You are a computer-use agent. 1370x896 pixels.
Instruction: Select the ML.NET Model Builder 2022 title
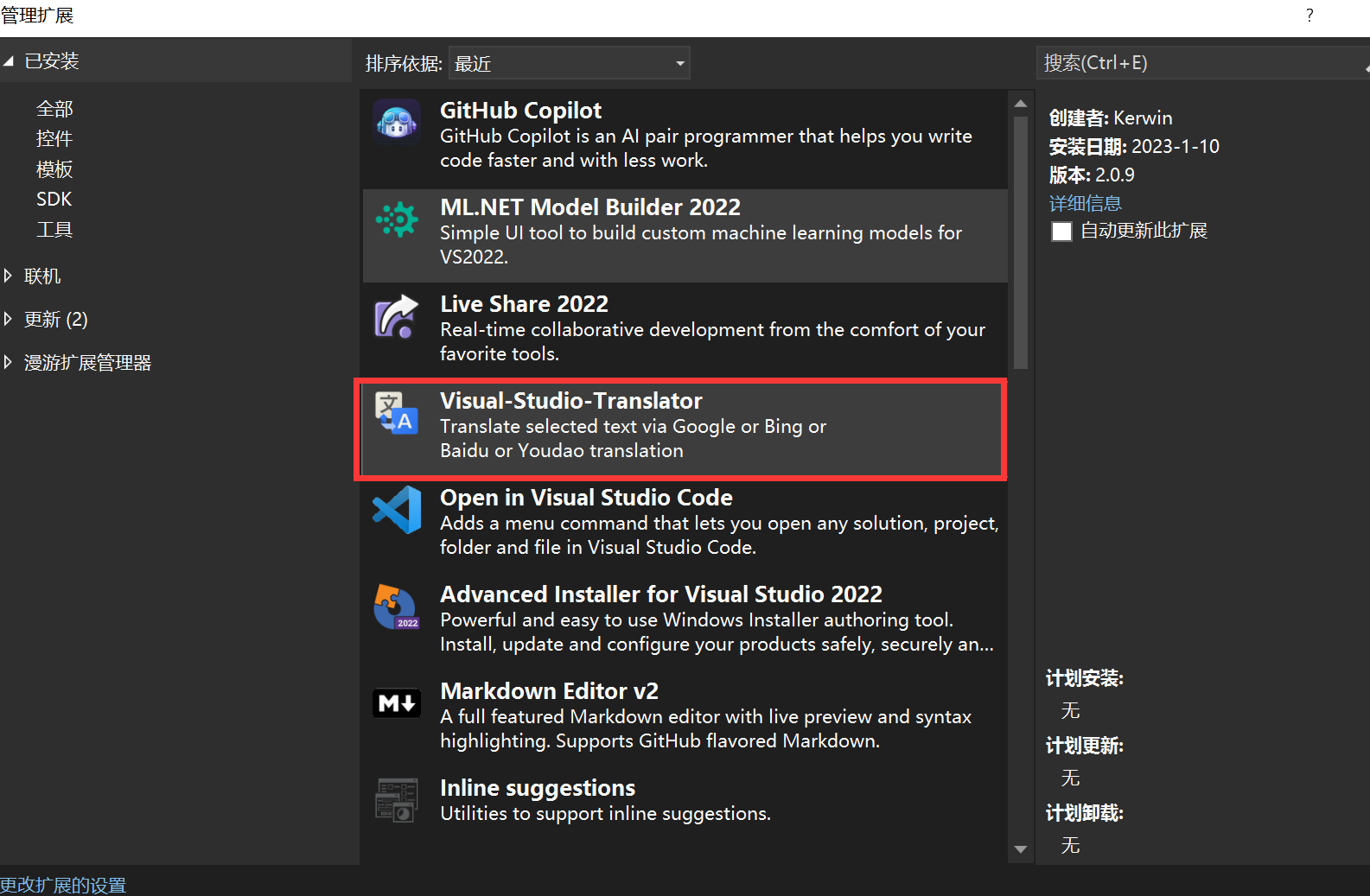pyautogui.click(x=590, y=207)
